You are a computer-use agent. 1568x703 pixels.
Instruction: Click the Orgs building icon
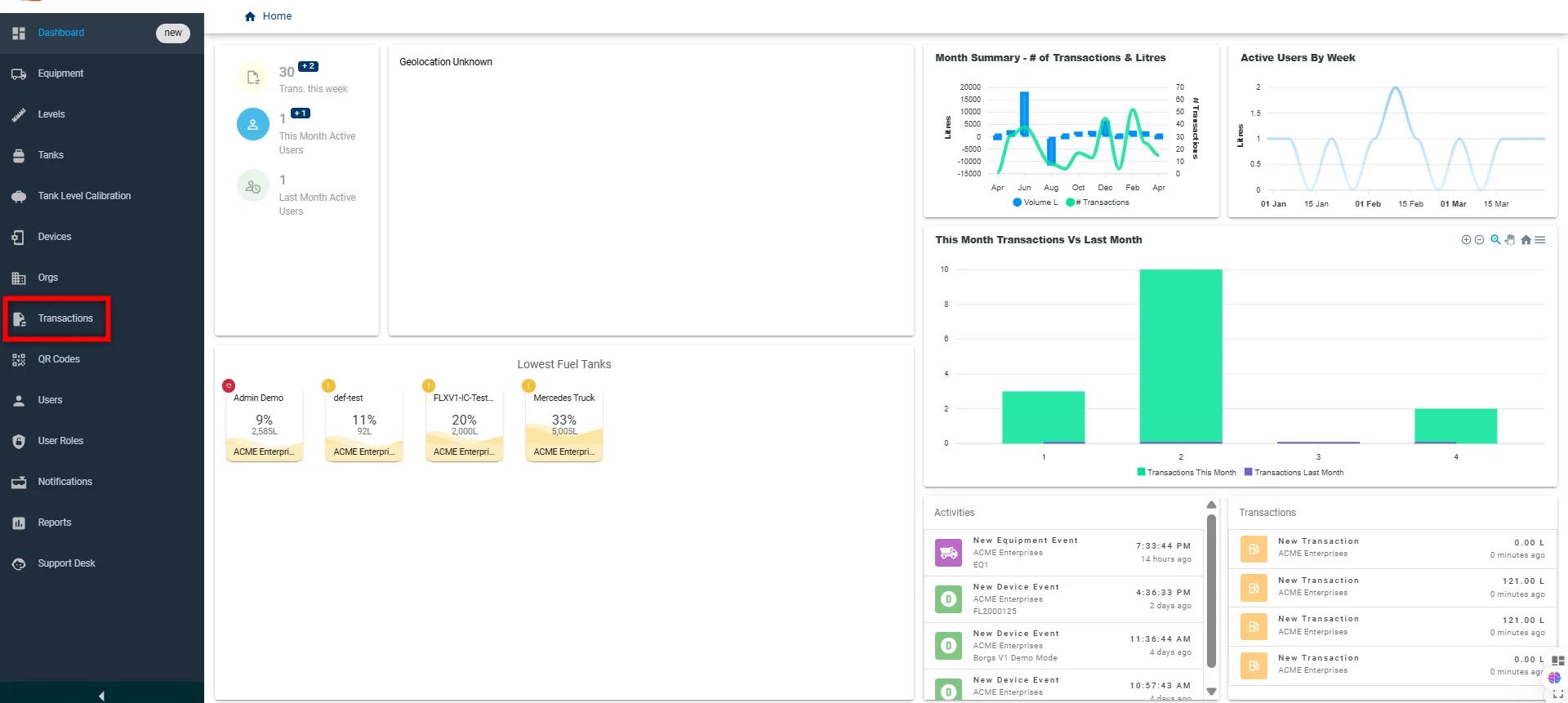tap(19, 278)
